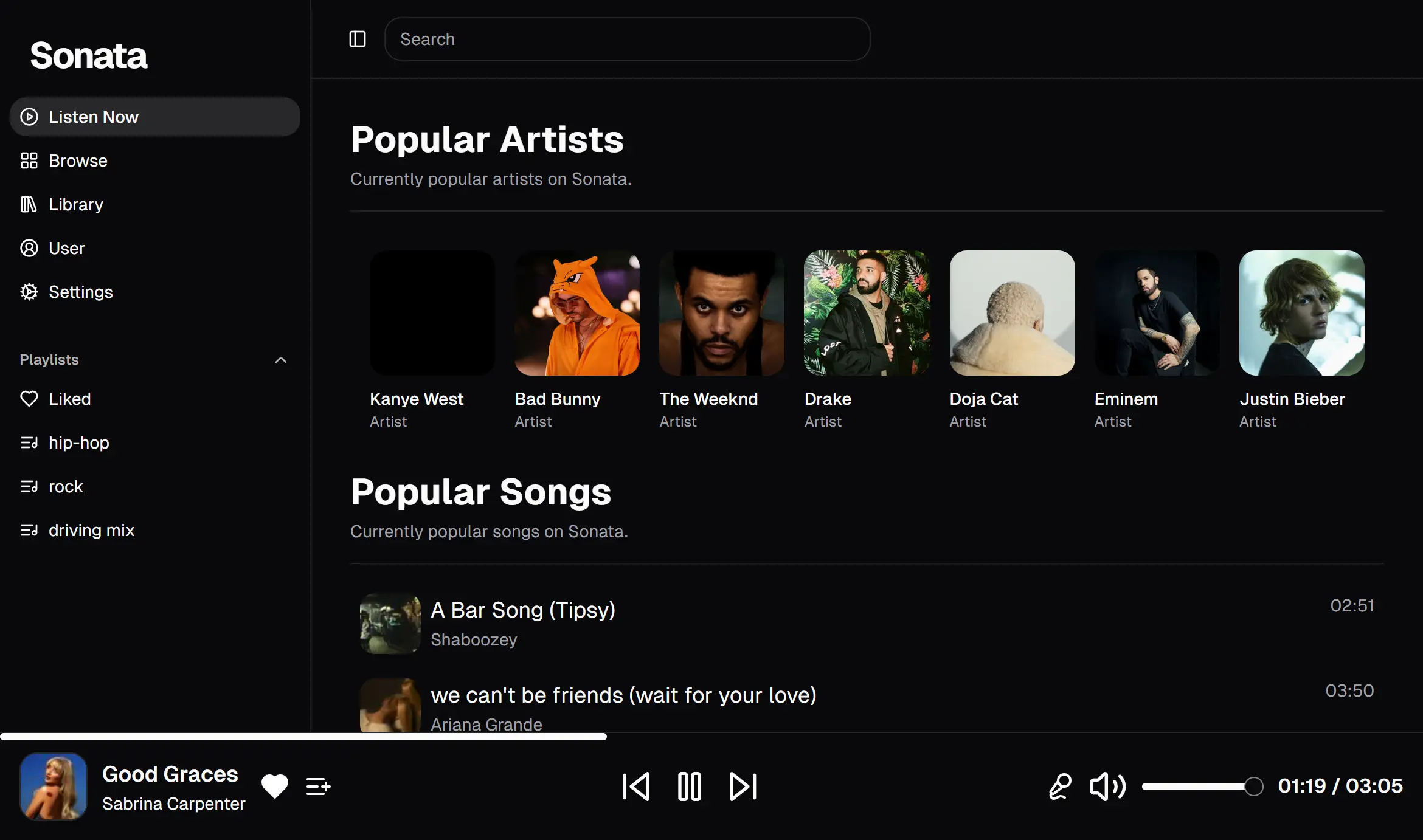
Task: Open the Liked playlist
Action: click(x=69, y=399)
